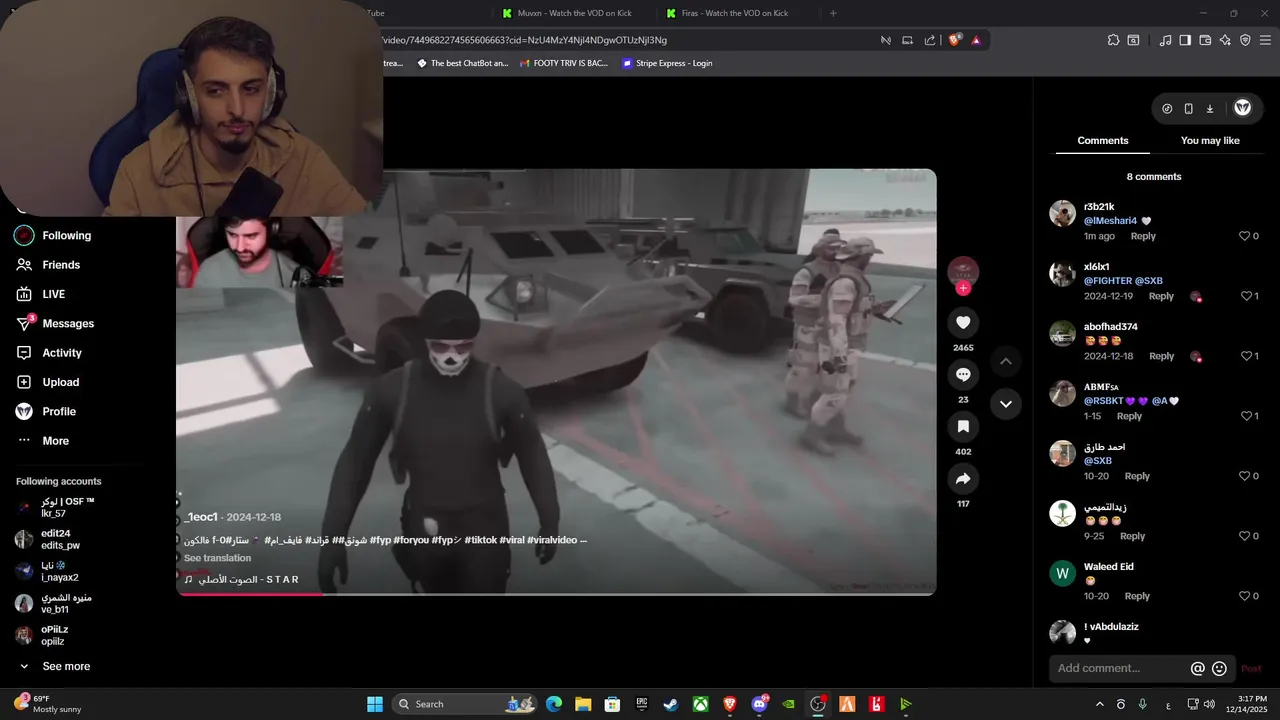
Task: Open the video's comments bubble icon
Action: click(x=963, y=374)
